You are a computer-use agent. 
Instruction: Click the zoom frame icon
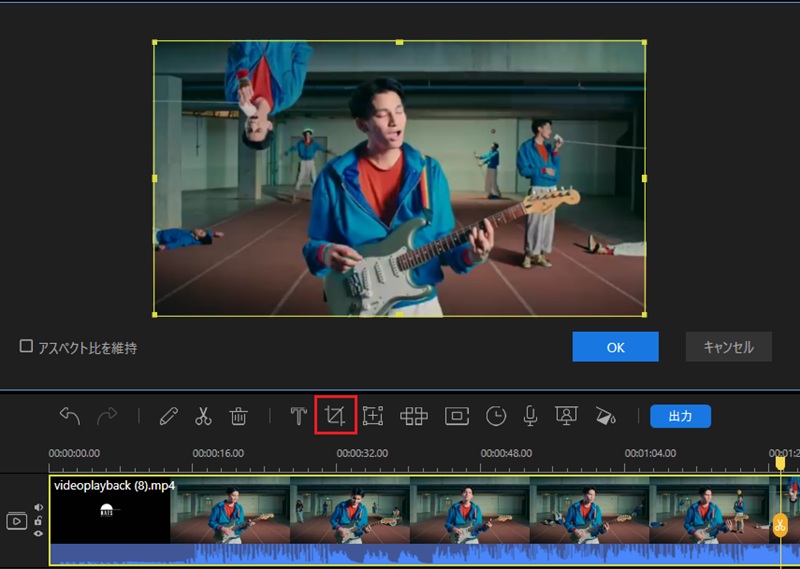(x=373, y=416)
